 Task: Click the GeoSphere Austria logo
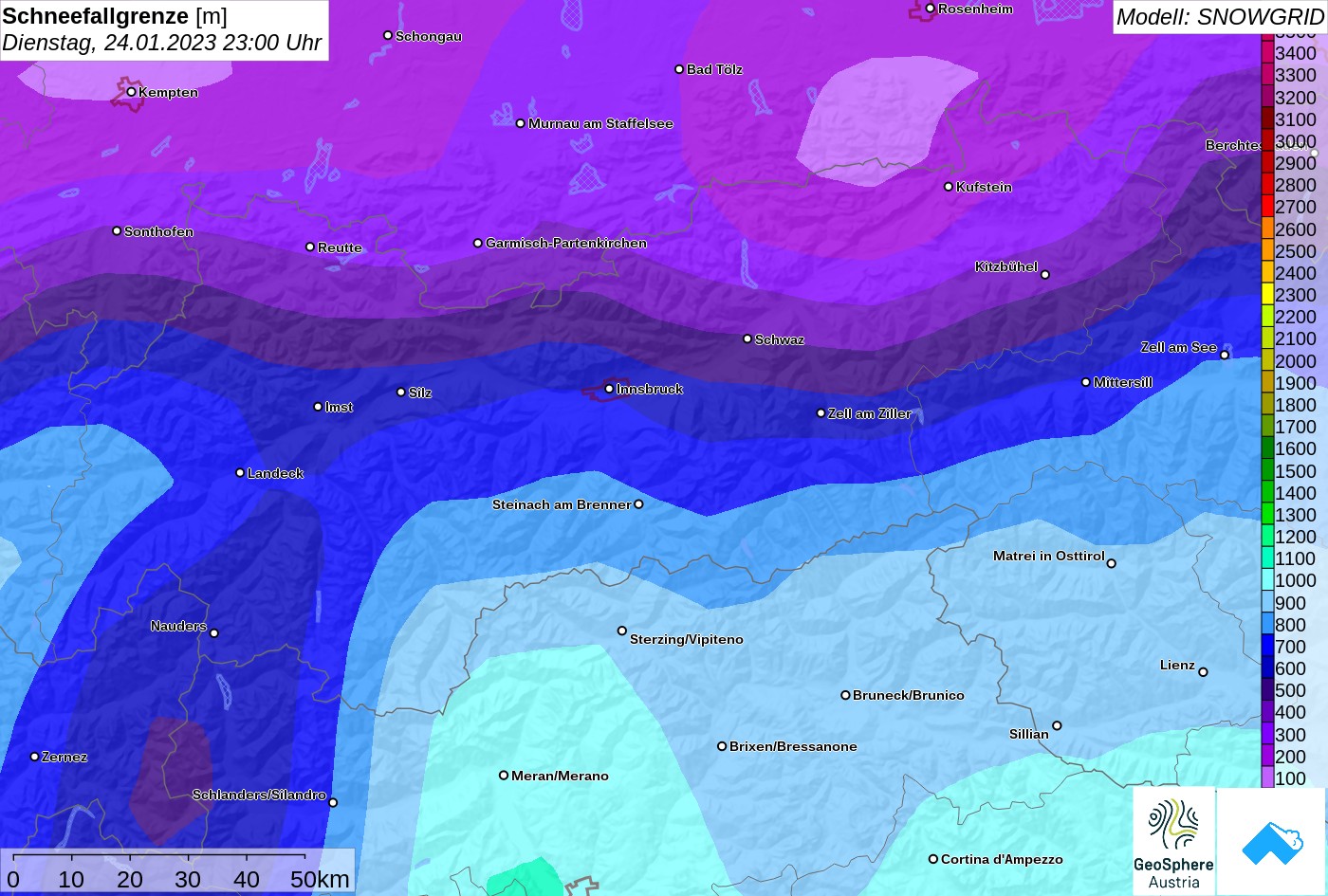[1173, 841]
